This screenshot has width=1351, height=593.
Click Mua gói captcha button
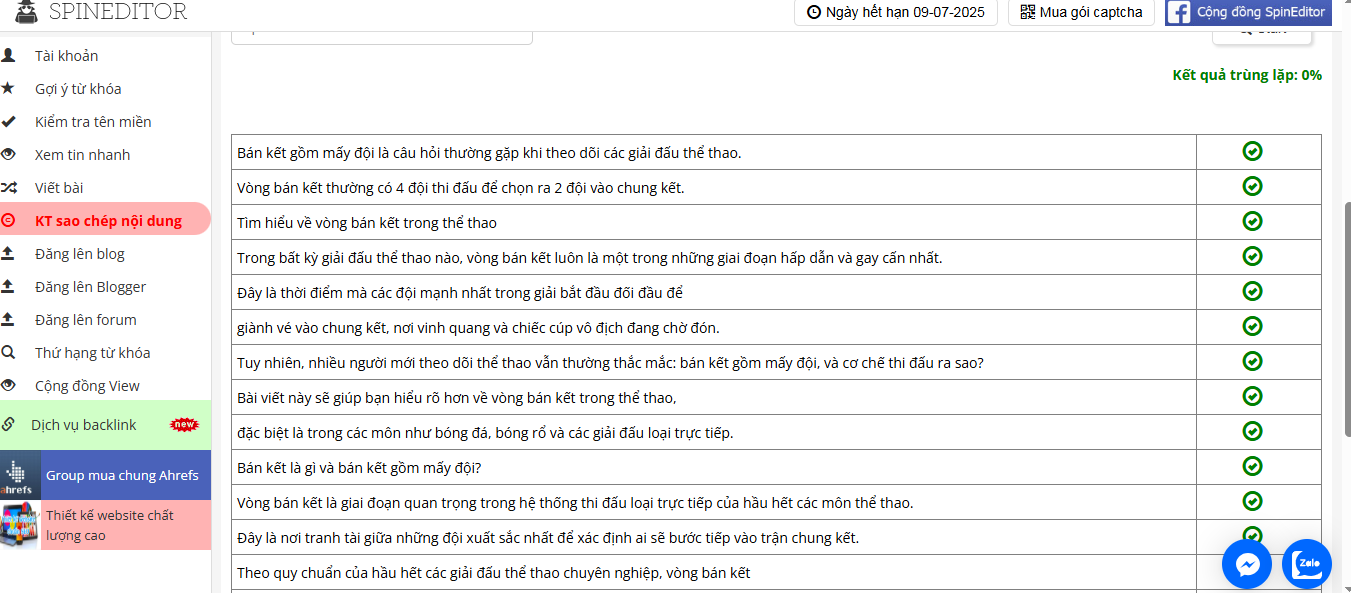(1082, 12)
